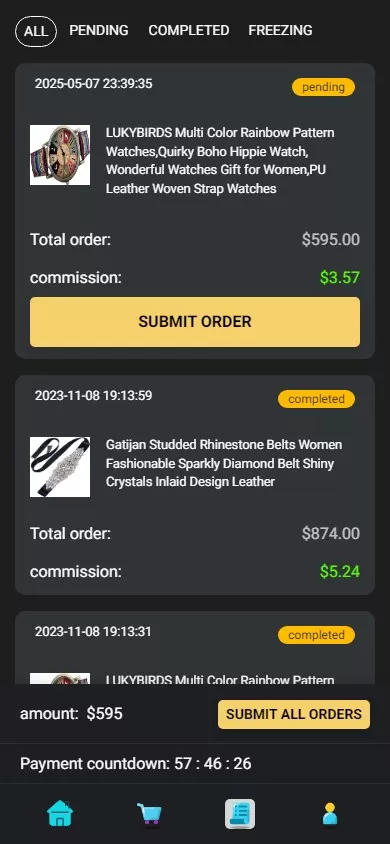390x844 pixels.
Task: Open the shopping cart icon
Action: pos(150,813)
